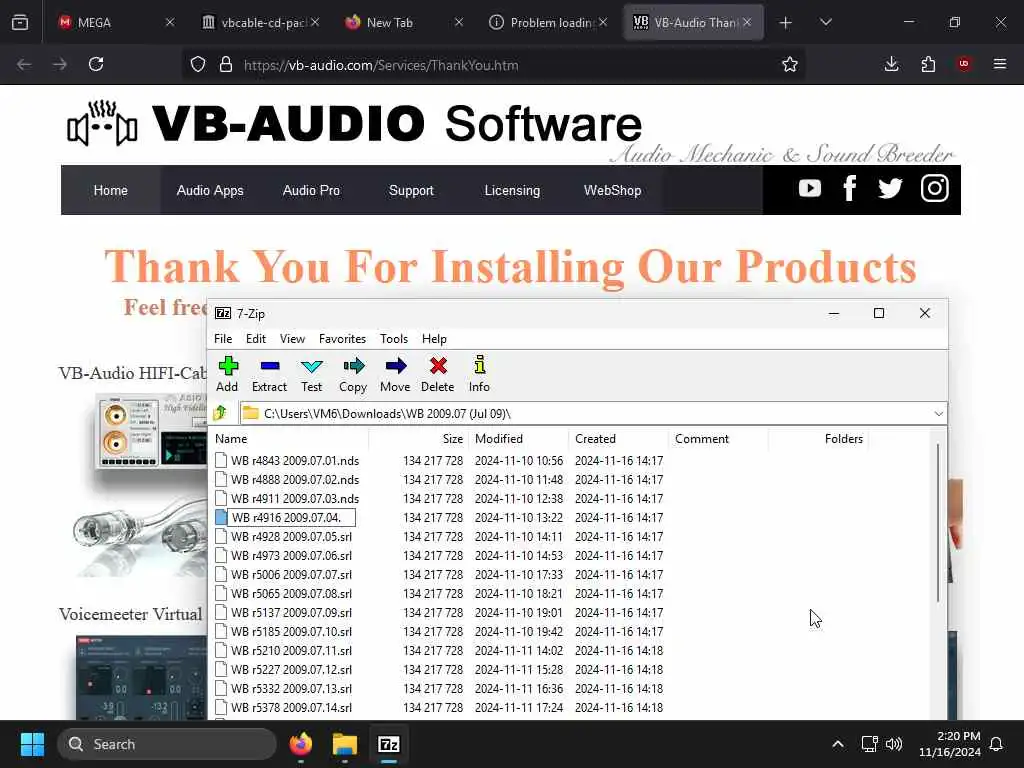
Task: Switch to the Problem loading page tab
Action: 547,22
